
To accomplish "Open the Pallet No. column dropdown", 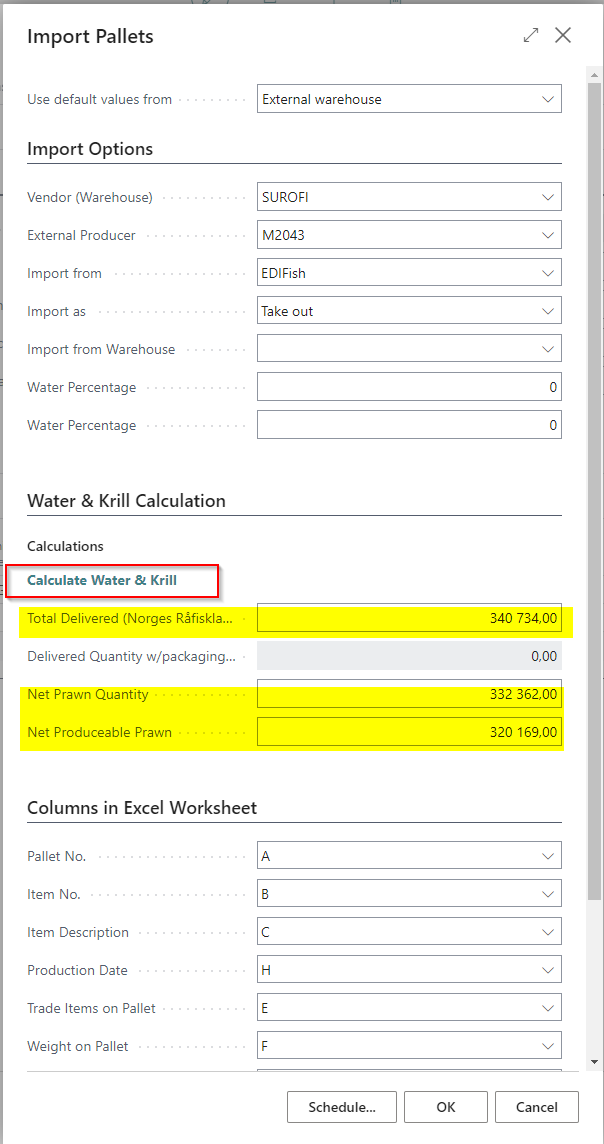I will (408, 856).
